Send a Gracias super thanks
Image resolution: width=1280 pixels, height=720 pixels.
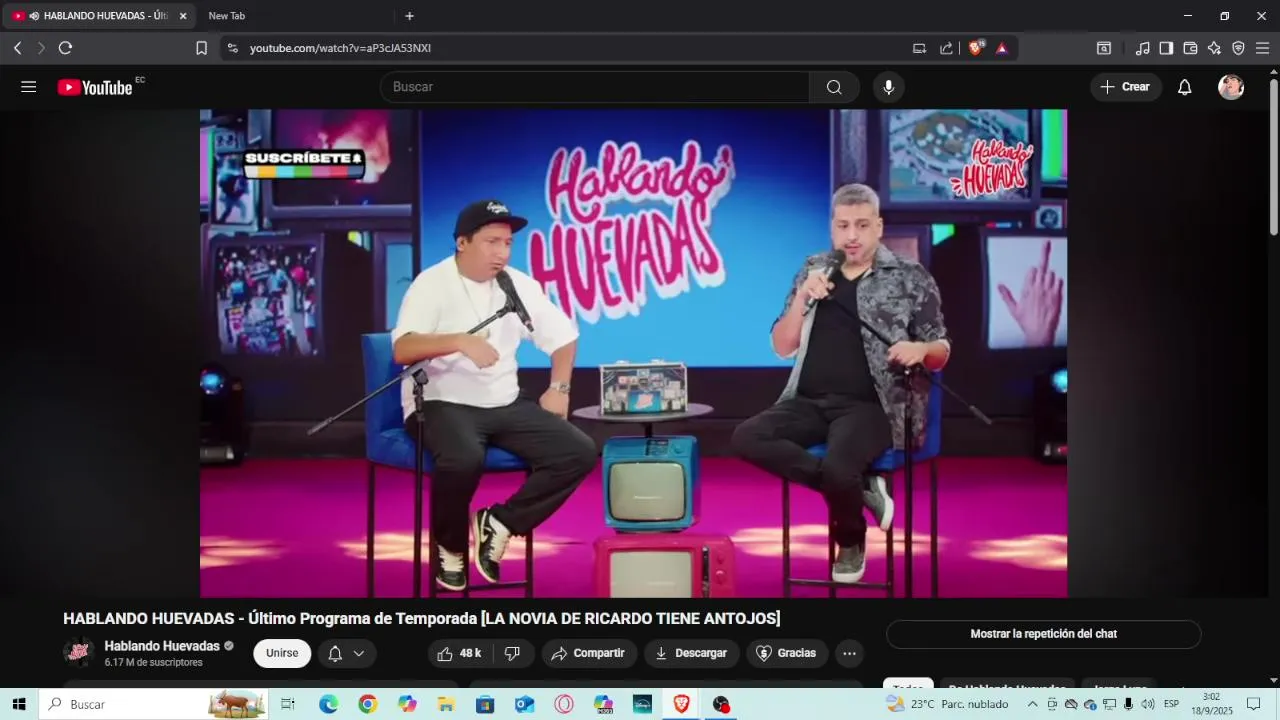[787, 653]
